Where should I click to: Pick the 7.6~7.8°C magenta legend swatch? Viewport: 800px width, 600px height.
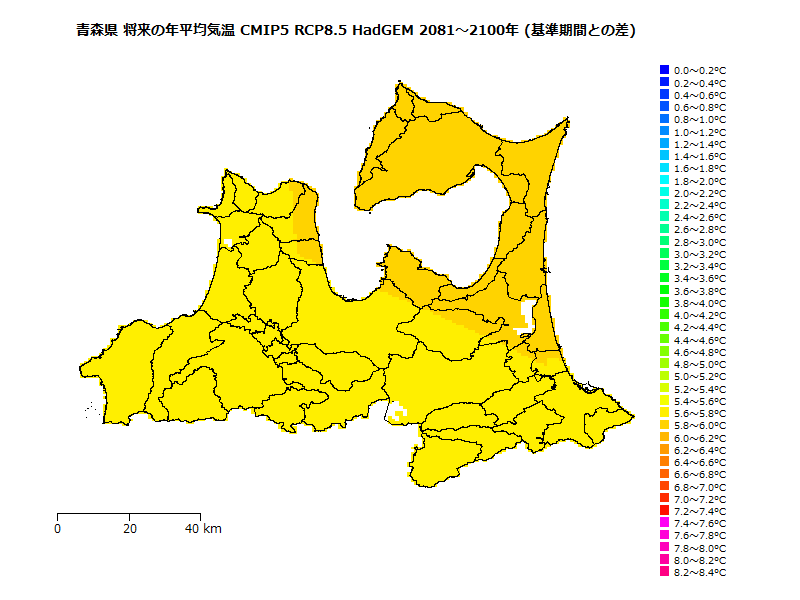[664, 535]
